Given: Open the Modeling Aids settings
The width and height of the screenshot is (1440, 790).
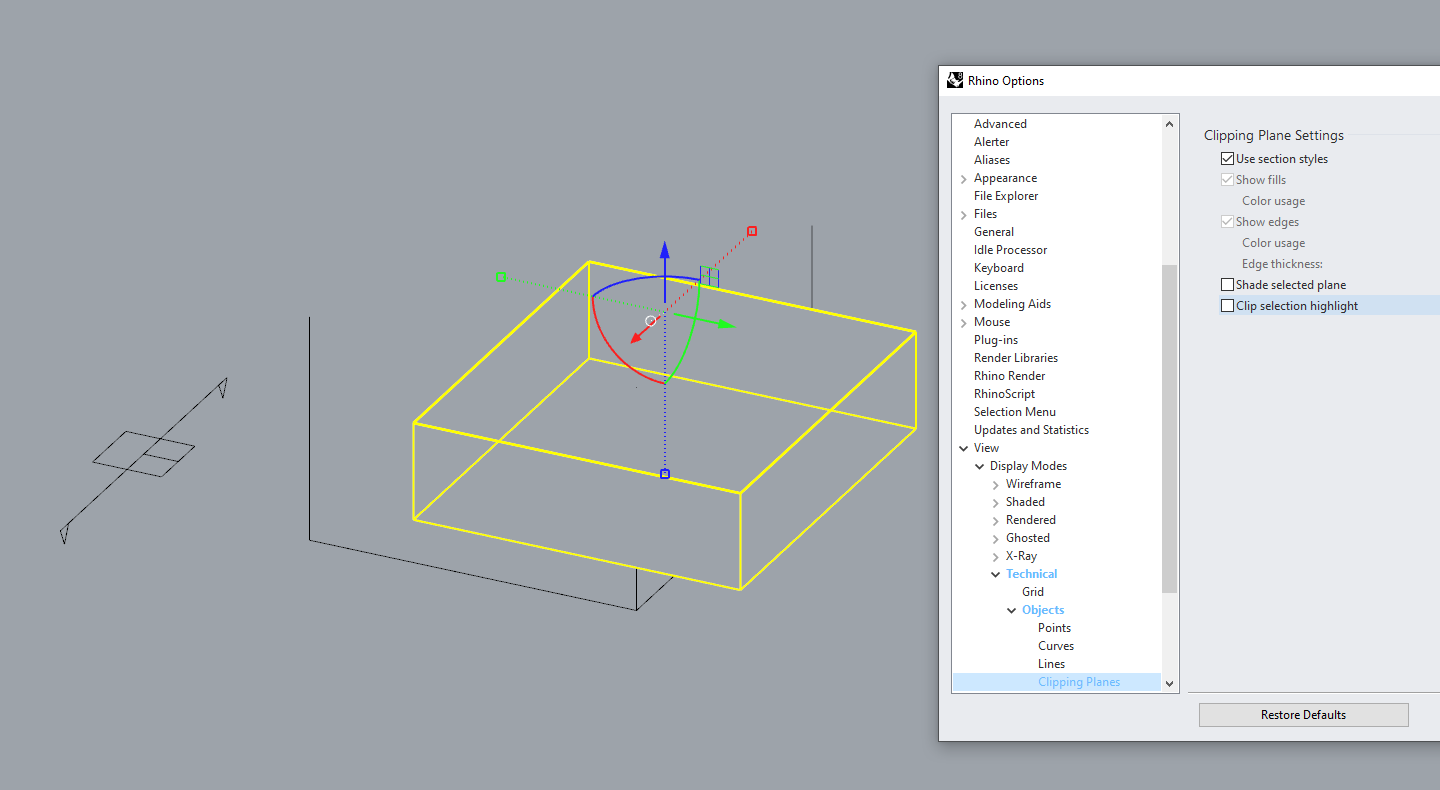Looking at the screenshot, I should coord(1013,303).
